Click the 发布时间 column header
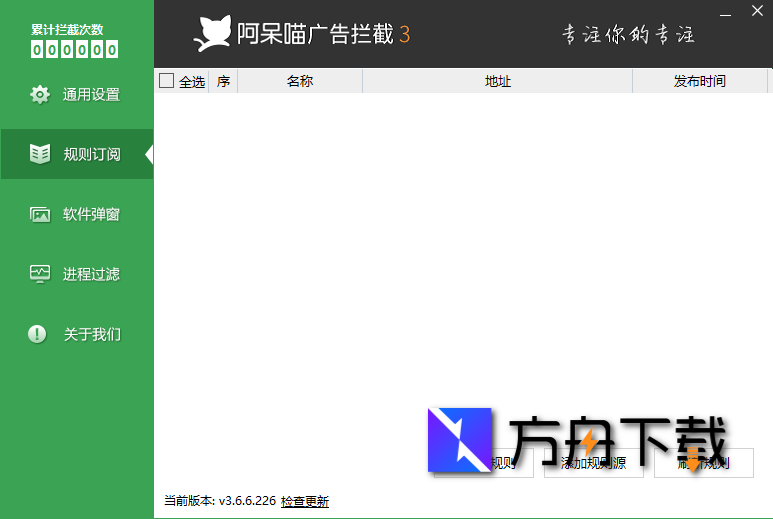This screenshot has height=519, width=773. [700, 81]
